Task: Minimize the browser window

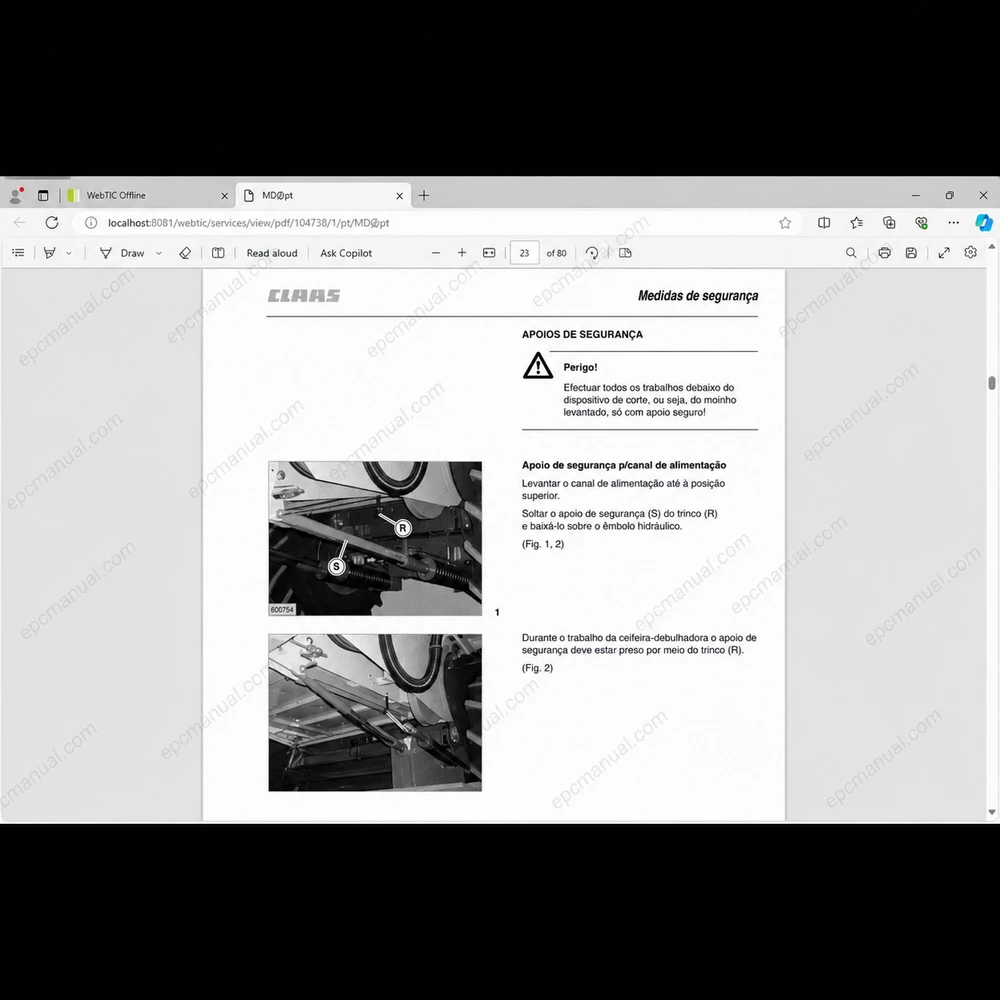Action: pos(916,195)
